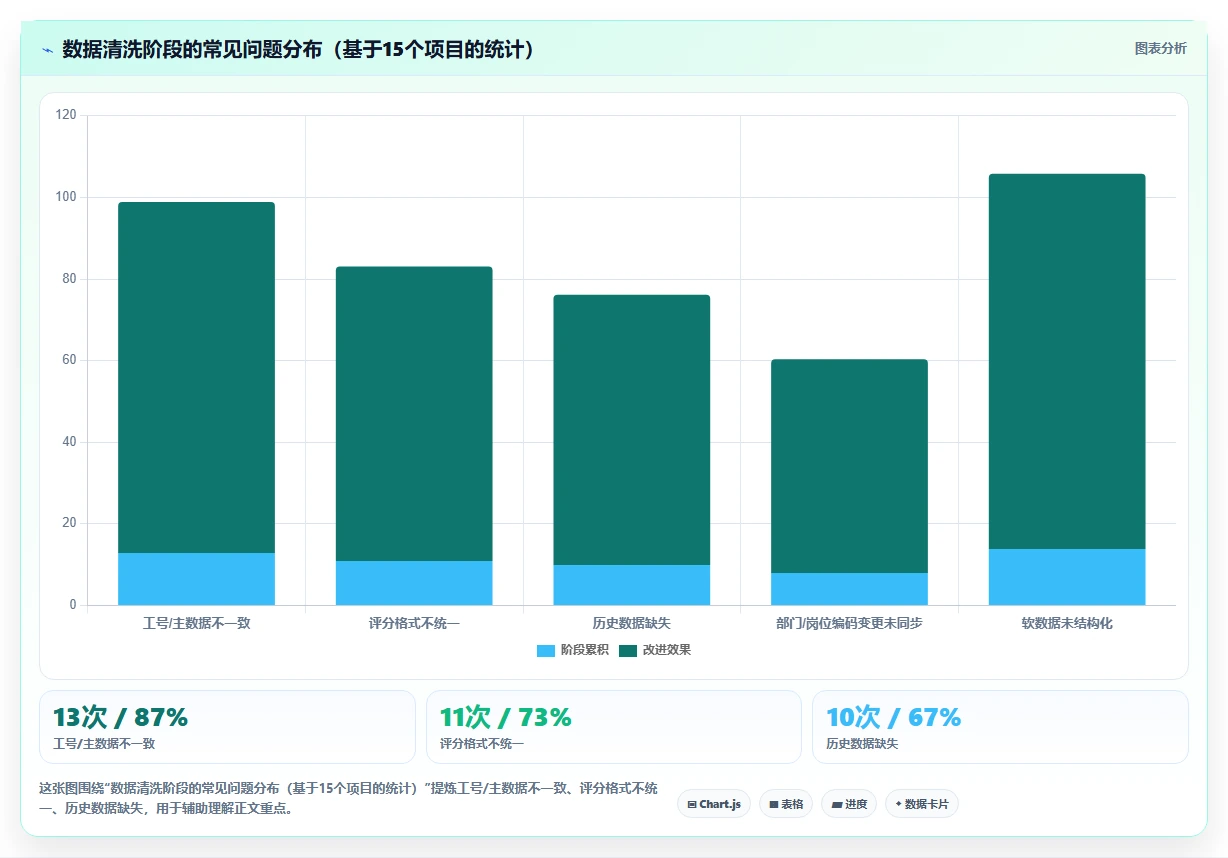Click the x-axis label 软数据未结构化
Image resolution: width=1228 pixels, height=858 pixels.
point(1067,623)
